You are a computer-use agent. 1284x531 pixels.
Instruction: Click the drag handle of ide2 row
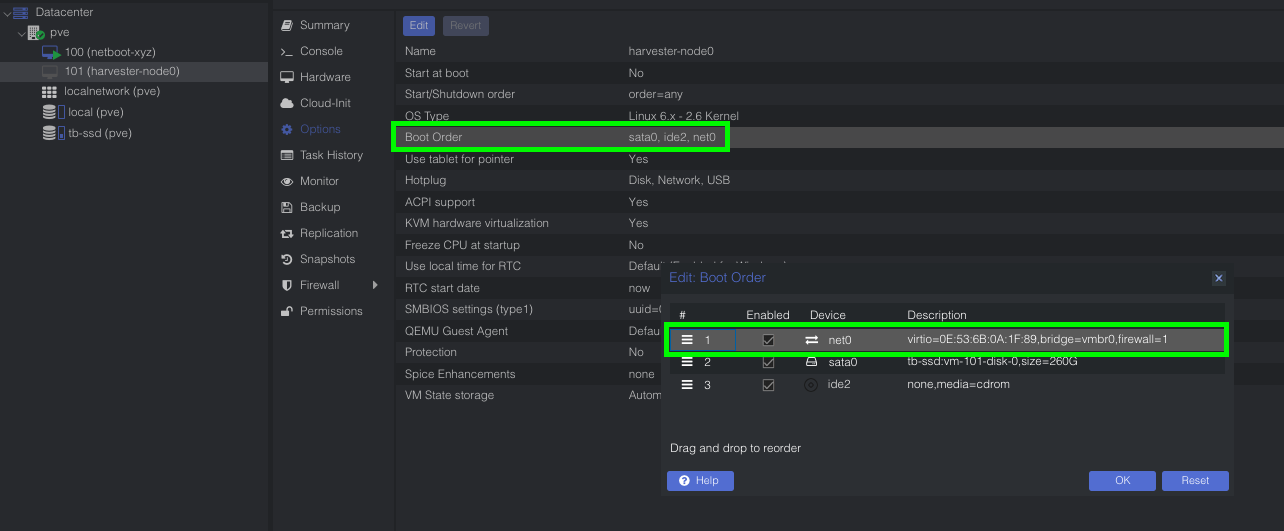687,384
